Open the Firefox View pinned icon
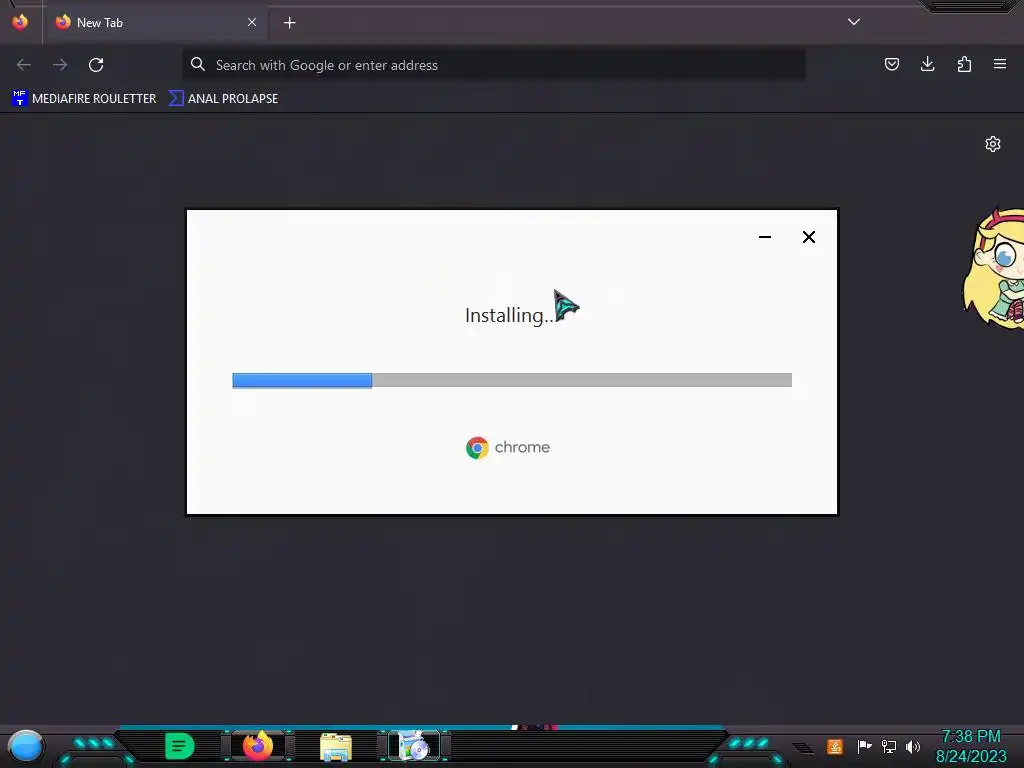 (x=20, y=22)
